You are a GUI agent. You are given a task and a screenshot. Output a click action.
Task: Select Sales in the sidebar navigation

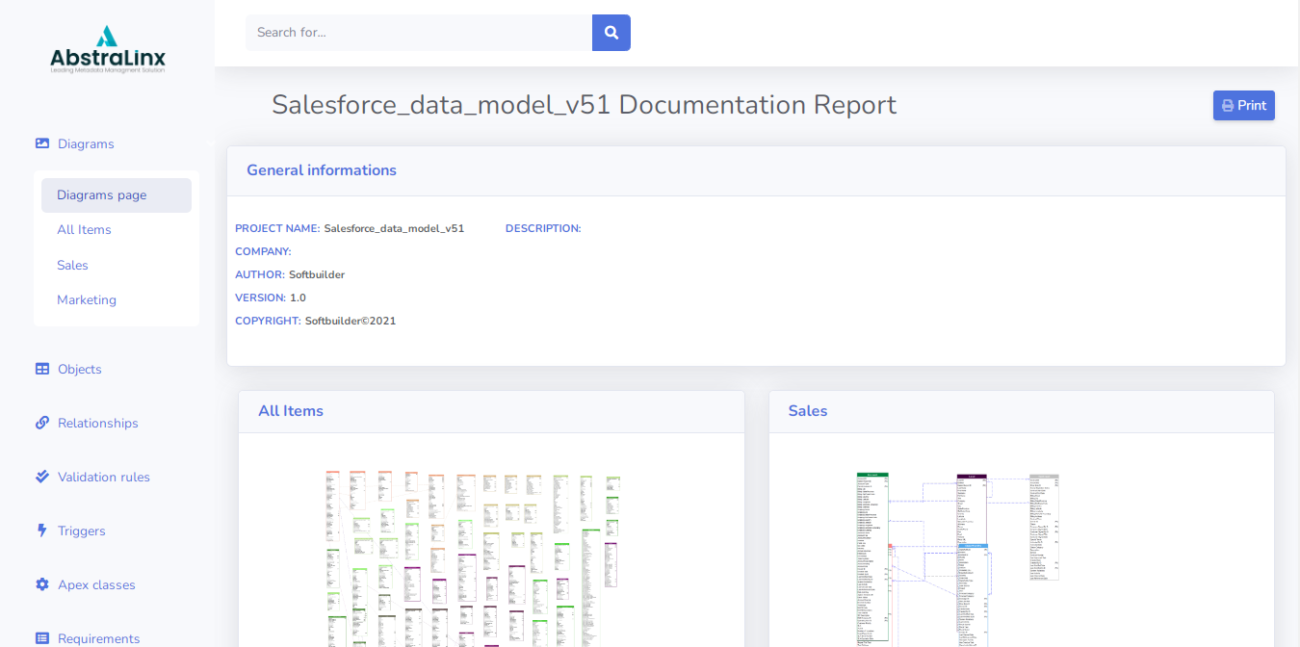(x=72, y=264)
